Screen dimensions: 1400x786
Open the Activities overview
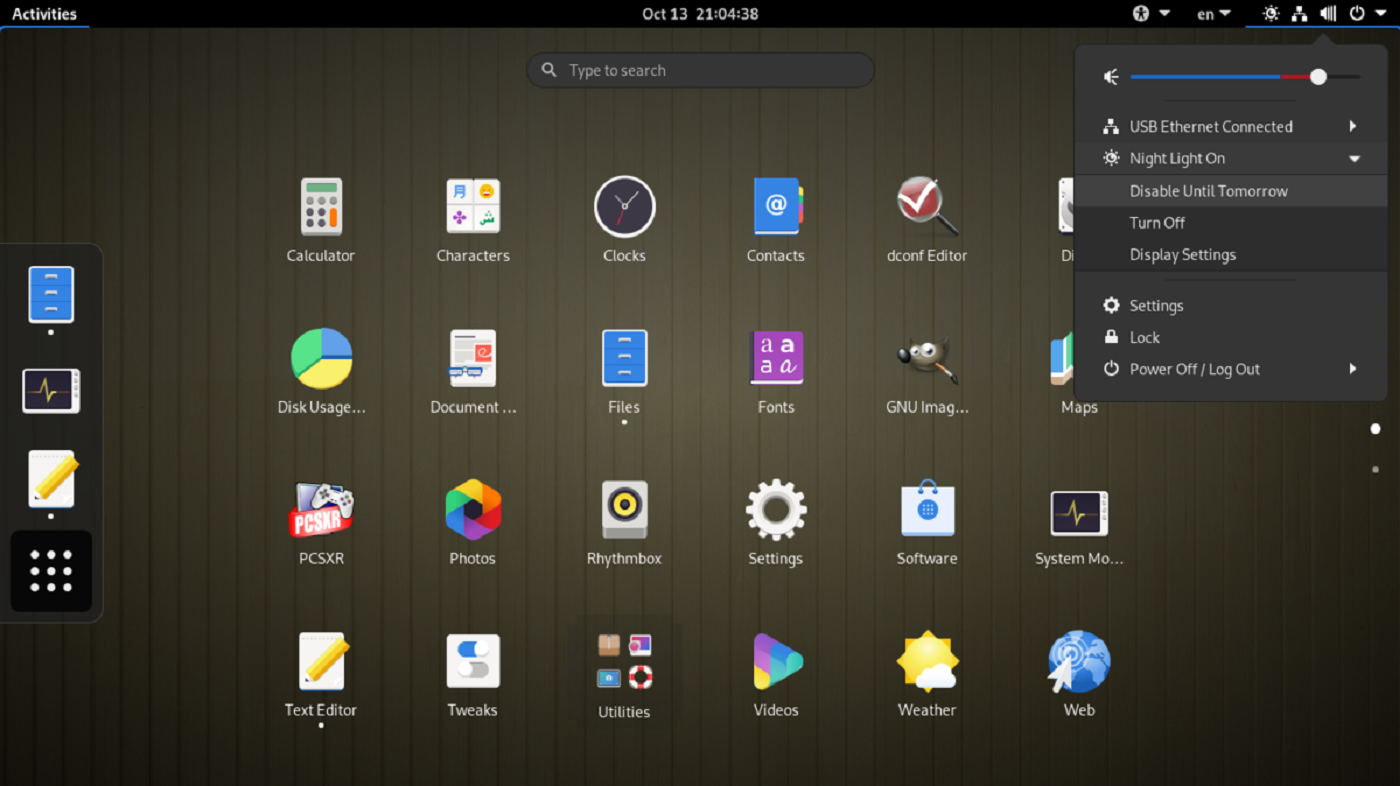(45, 13)
